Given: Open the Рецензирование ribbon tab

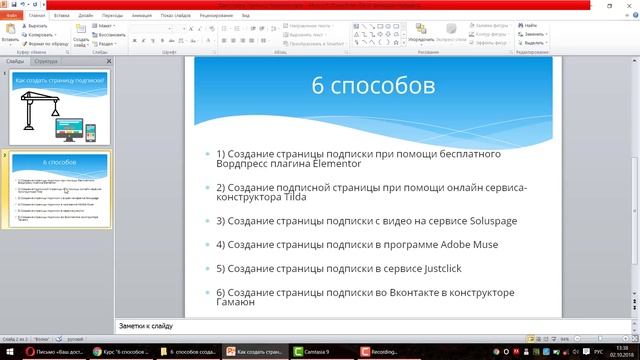Looking at the screenshot, I should 216,16.
